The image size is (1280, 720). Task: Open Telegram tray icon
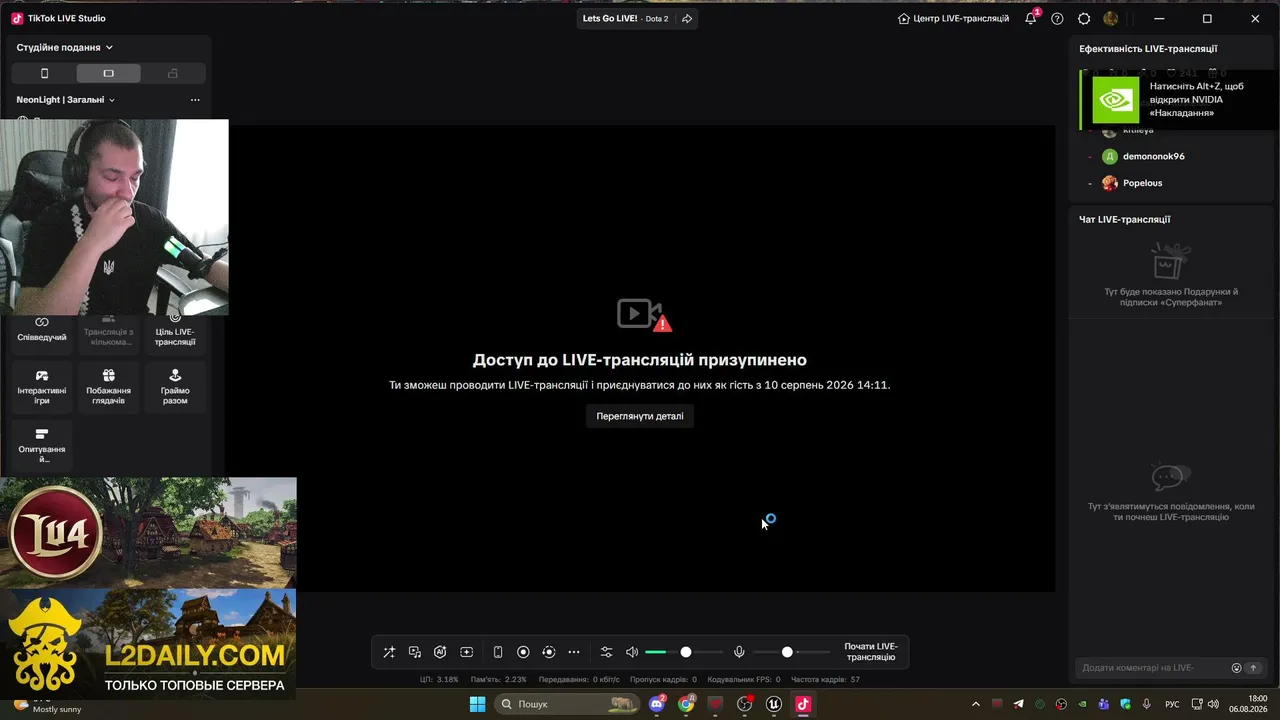click(1018, 704)
